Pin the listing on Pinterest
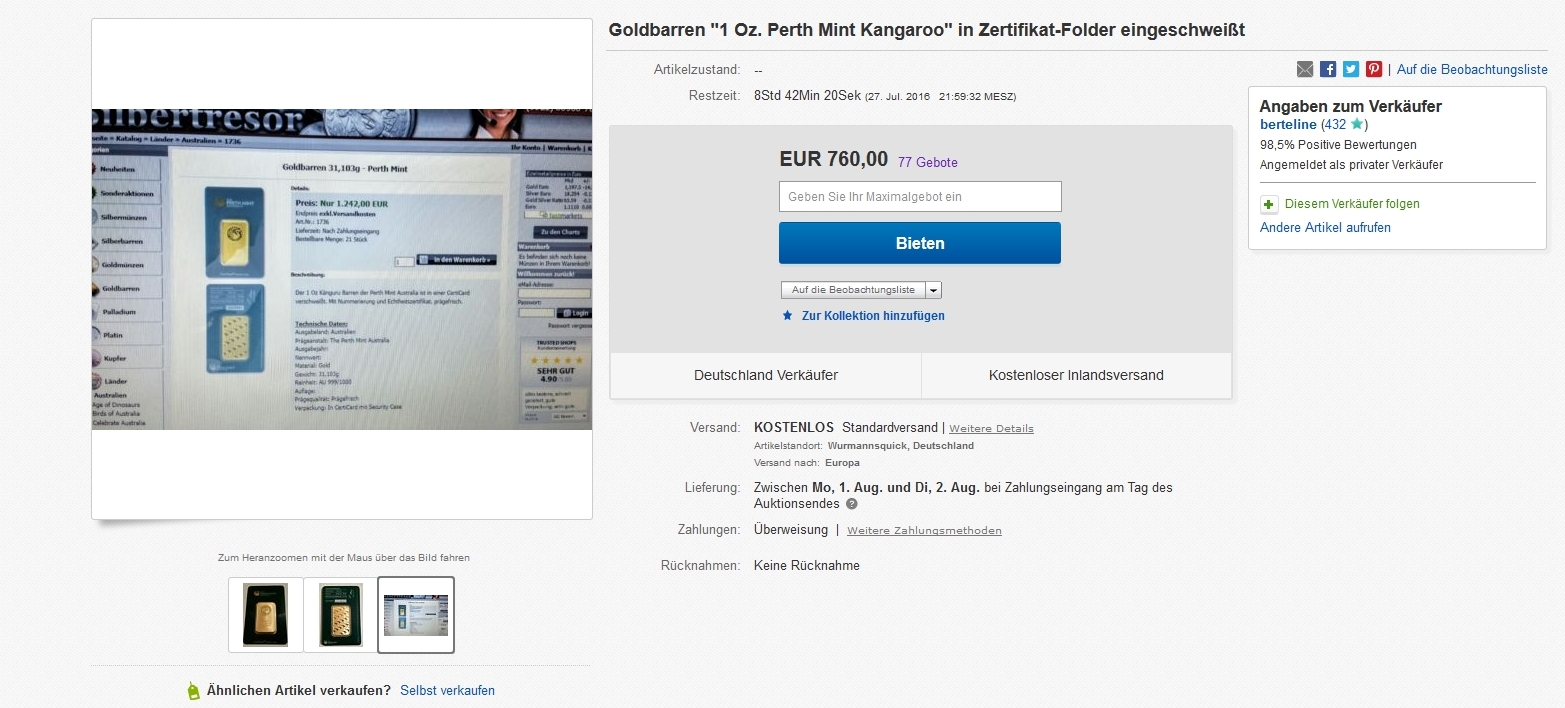This screenshot has height=708, width=1565. click(1374, 69)
